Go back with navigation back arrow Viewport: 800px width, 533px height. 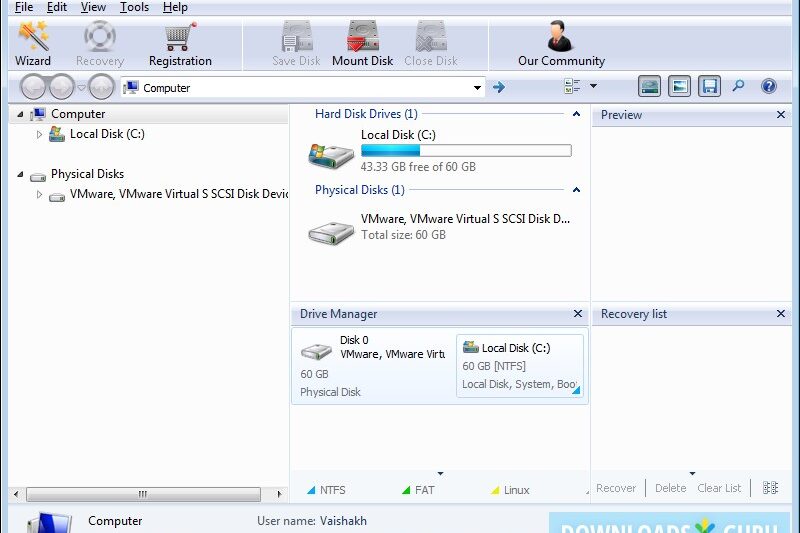click(34, 87)
